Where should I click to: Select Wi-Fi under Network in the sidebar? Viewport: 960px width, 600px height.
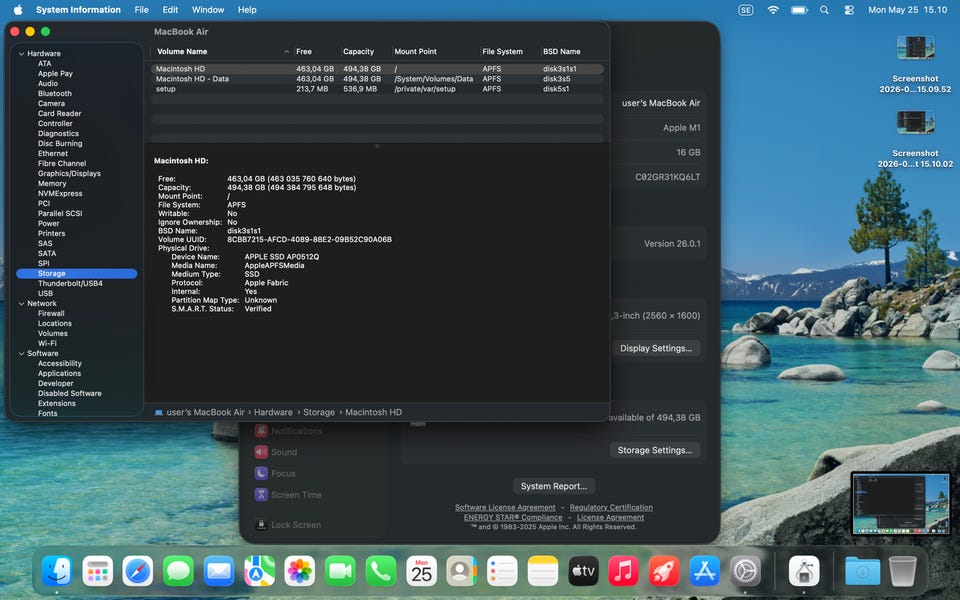coord(47,343)
